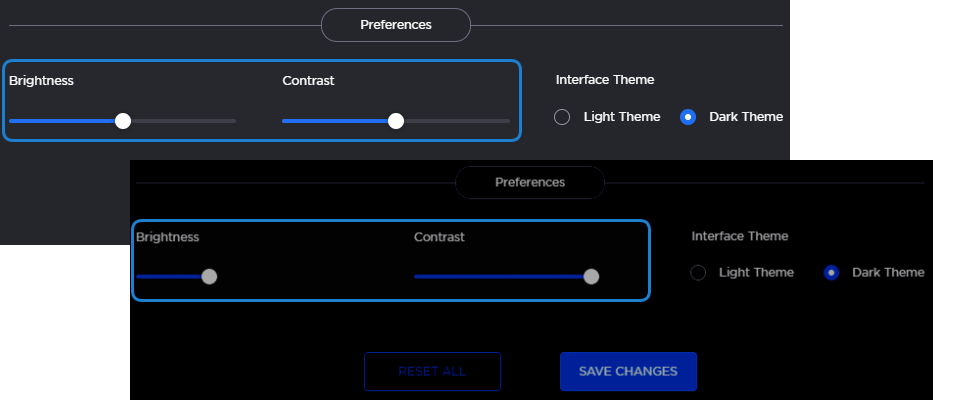Click the Contrast label in the darker lower panel
Image resolution: width=953 pixels, height=420 pixels.
pyautogui.click(x=439, y=237)
